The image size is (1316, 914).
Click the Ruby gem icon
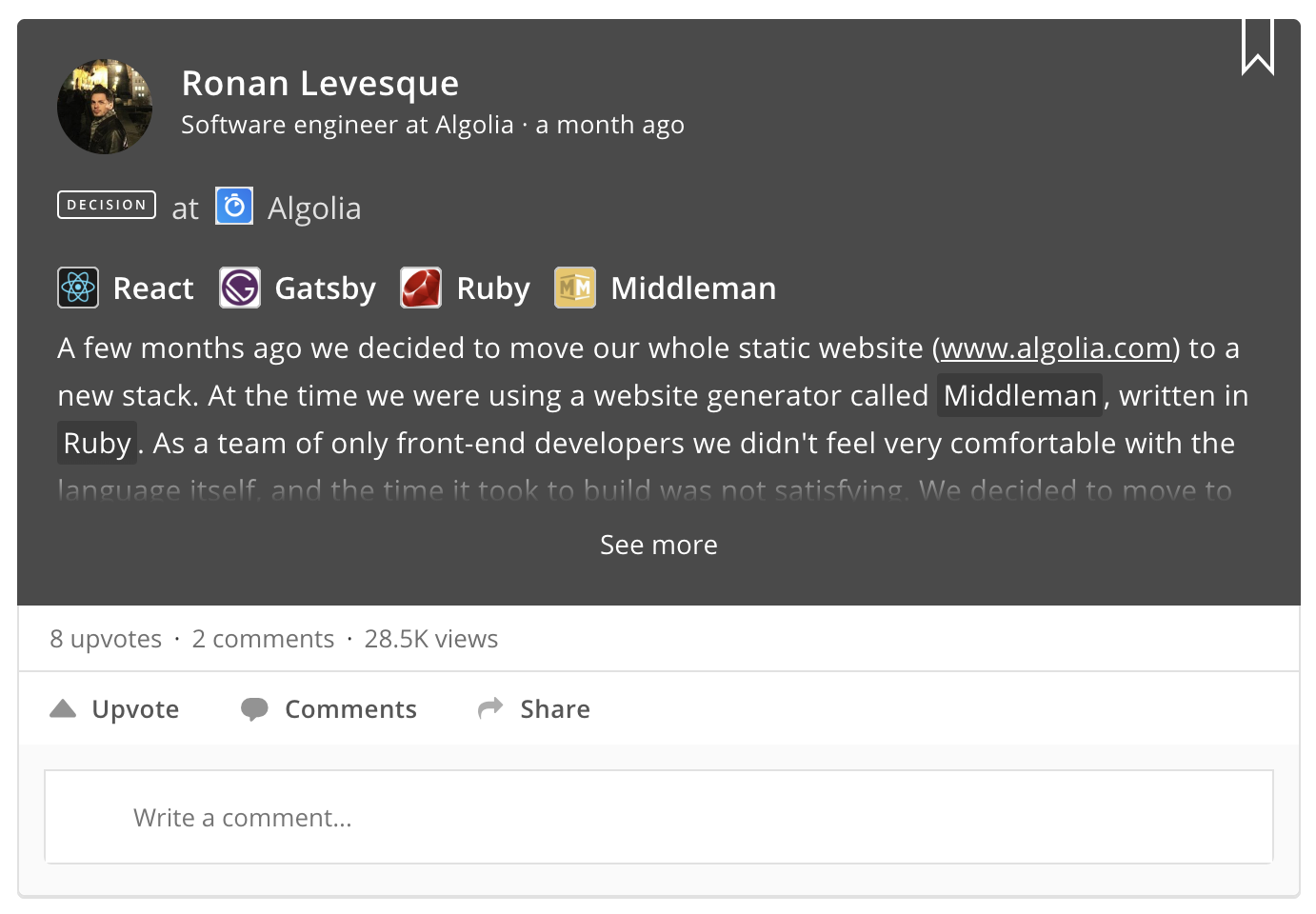point(421,288)
